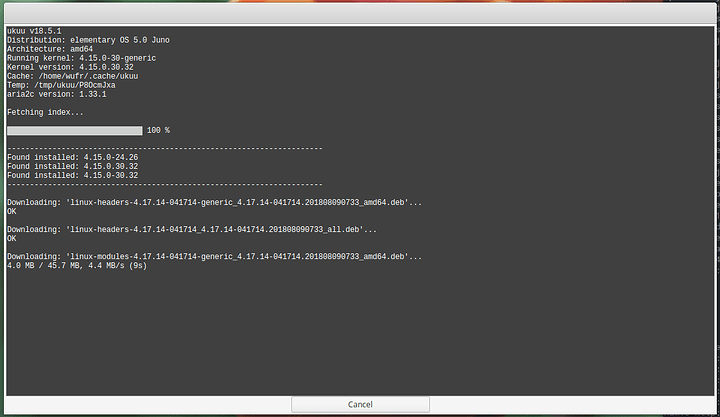Select the 'Cache: /home/wufr/.cache/ukuu' line

(73, 76)
